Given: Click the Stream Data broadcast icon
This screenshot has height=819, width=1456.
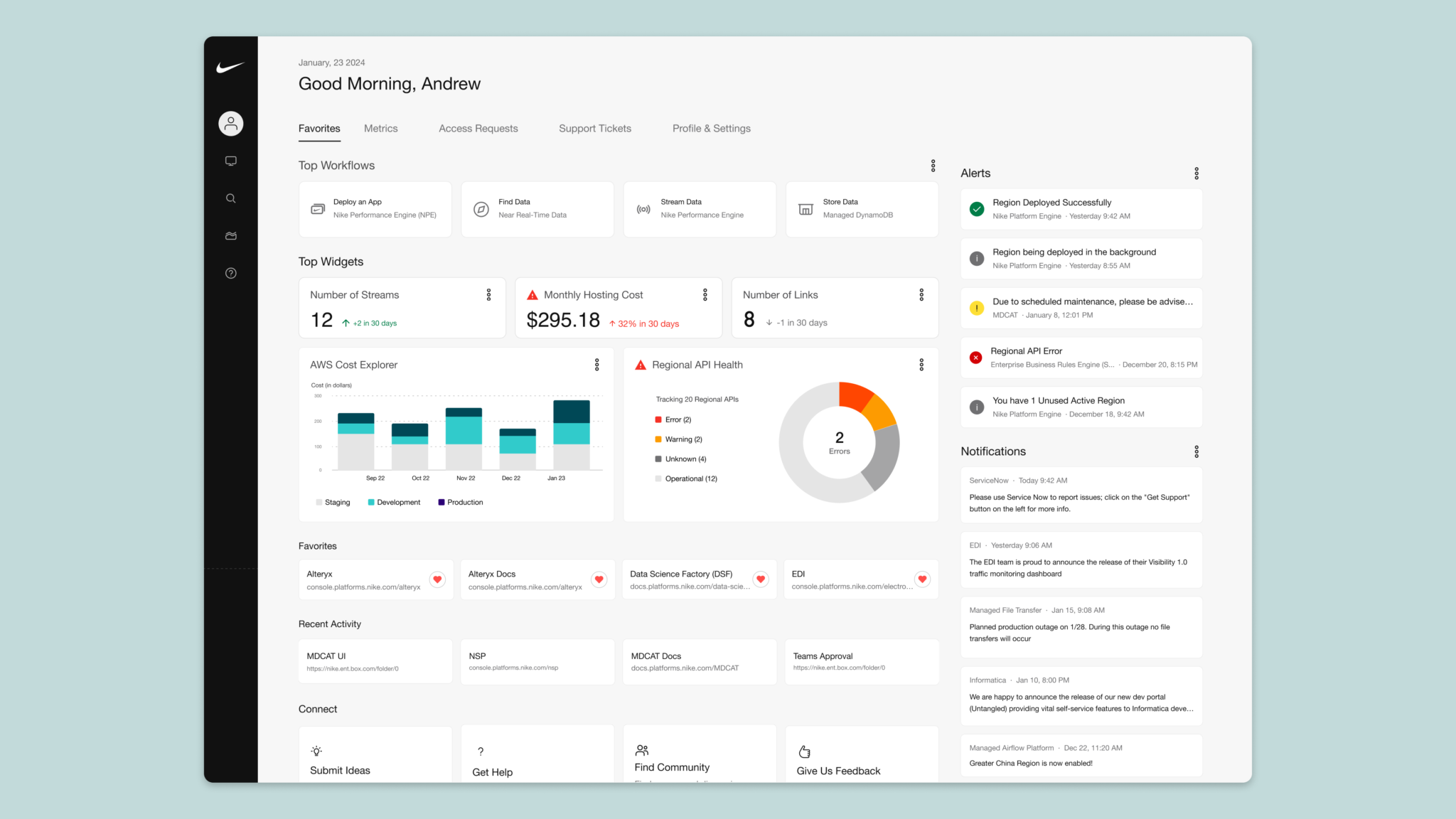Looking at the screenshot, I should (643, 209).
